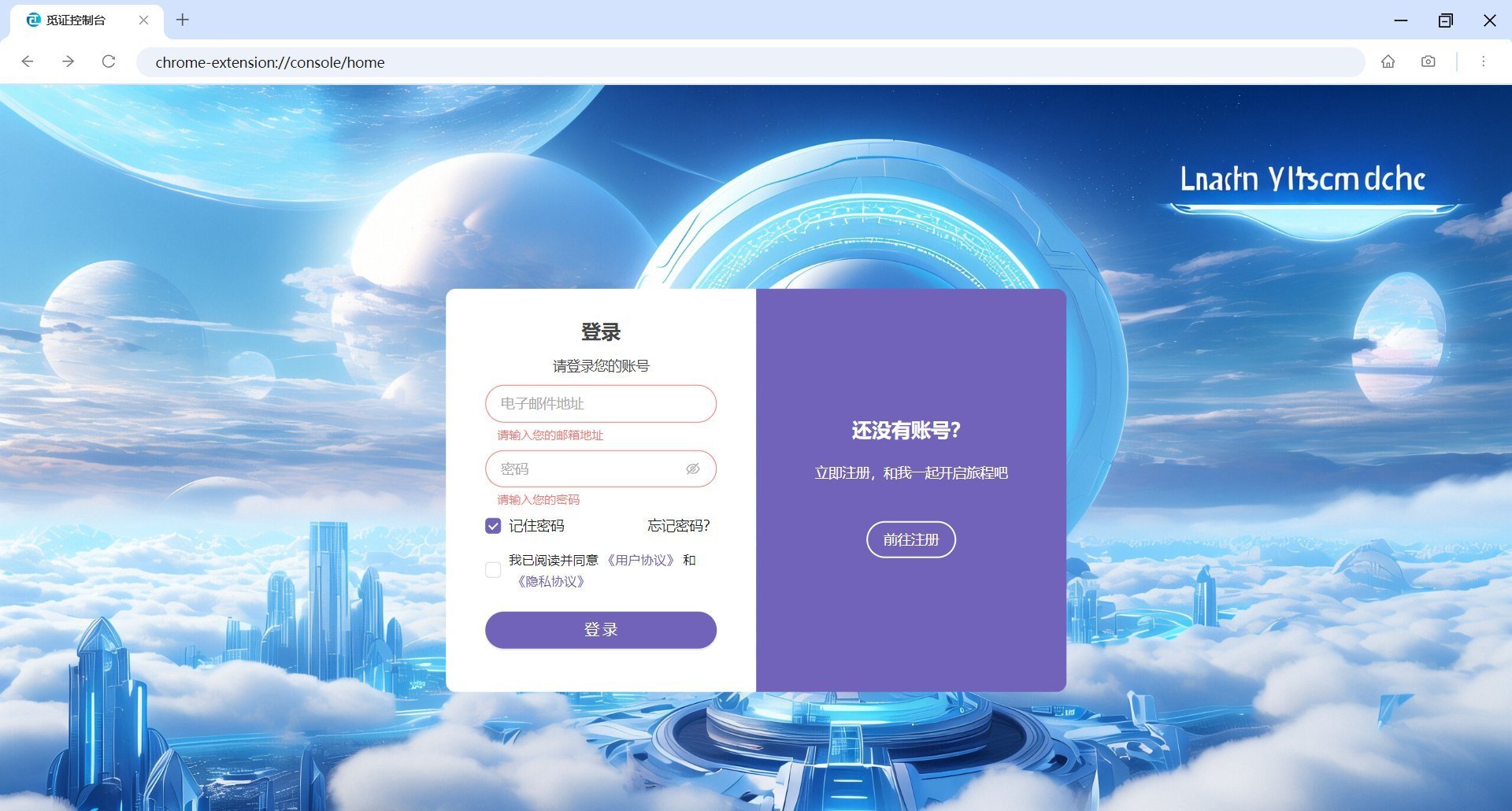Click the 登录 submit button
The image size is (1512, 811).
coord(600,630)
